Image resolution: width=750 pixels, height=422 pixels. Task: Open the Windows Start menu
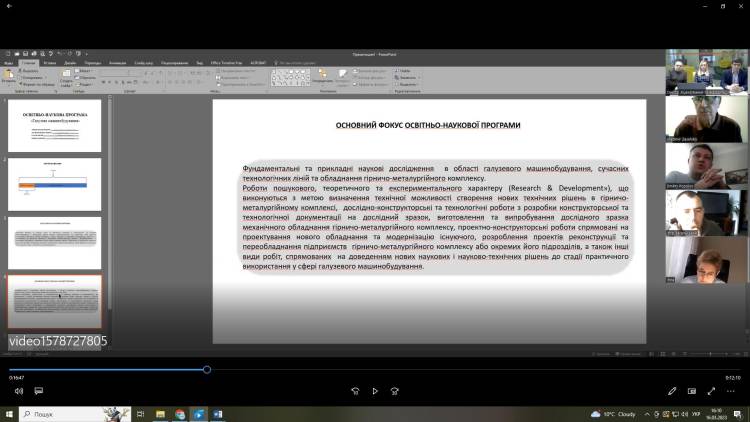9,414
